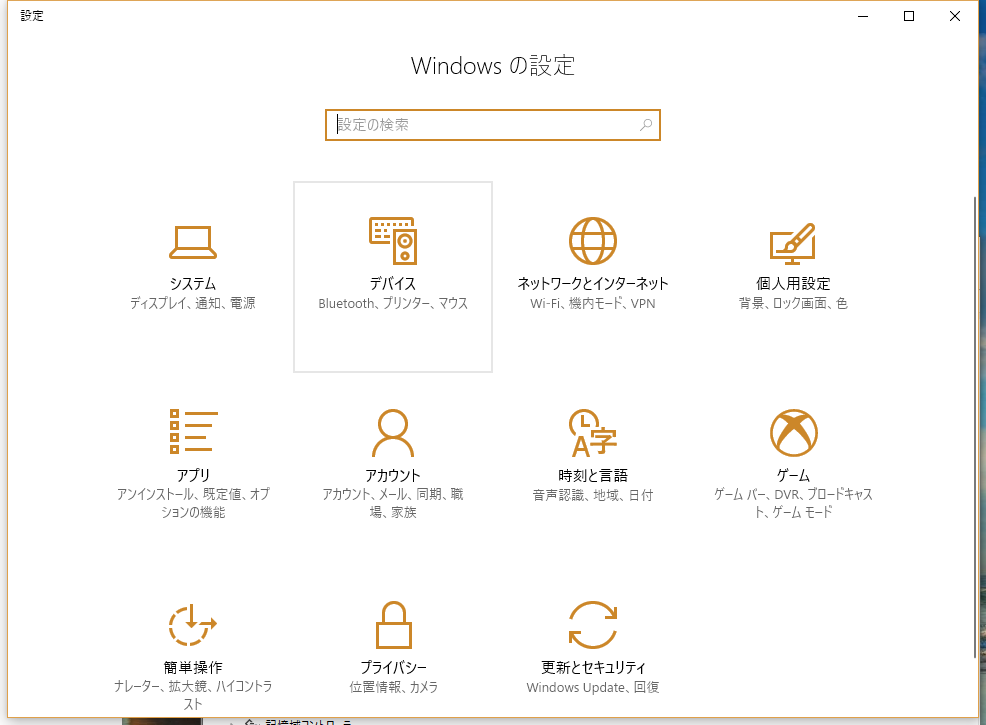
Task: Select the ネットワークとインターネット title
Action: click(x=593, y=284)
